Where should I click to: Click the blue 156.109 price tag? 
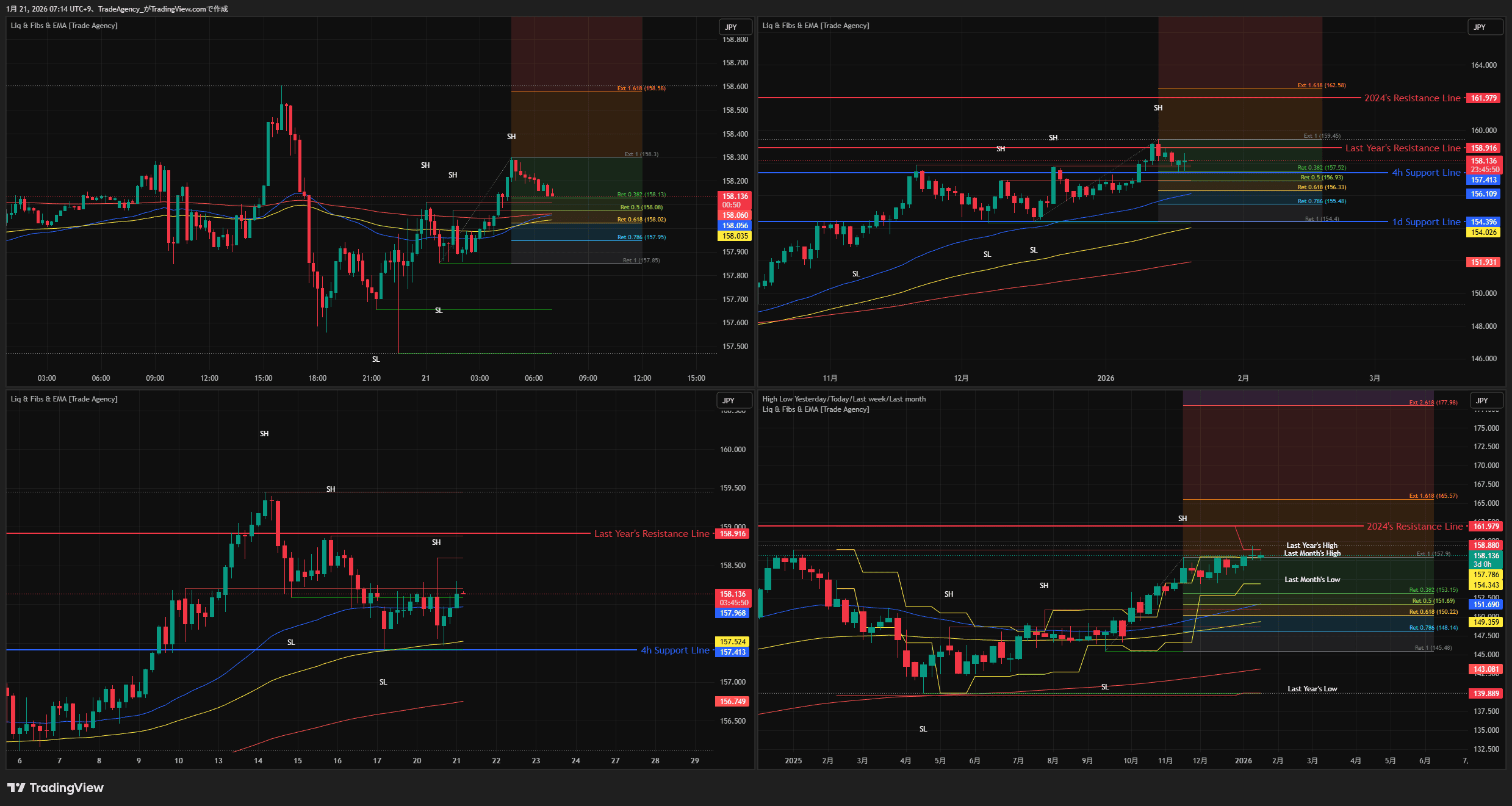pyautogui.click(x=1483, y=194)
